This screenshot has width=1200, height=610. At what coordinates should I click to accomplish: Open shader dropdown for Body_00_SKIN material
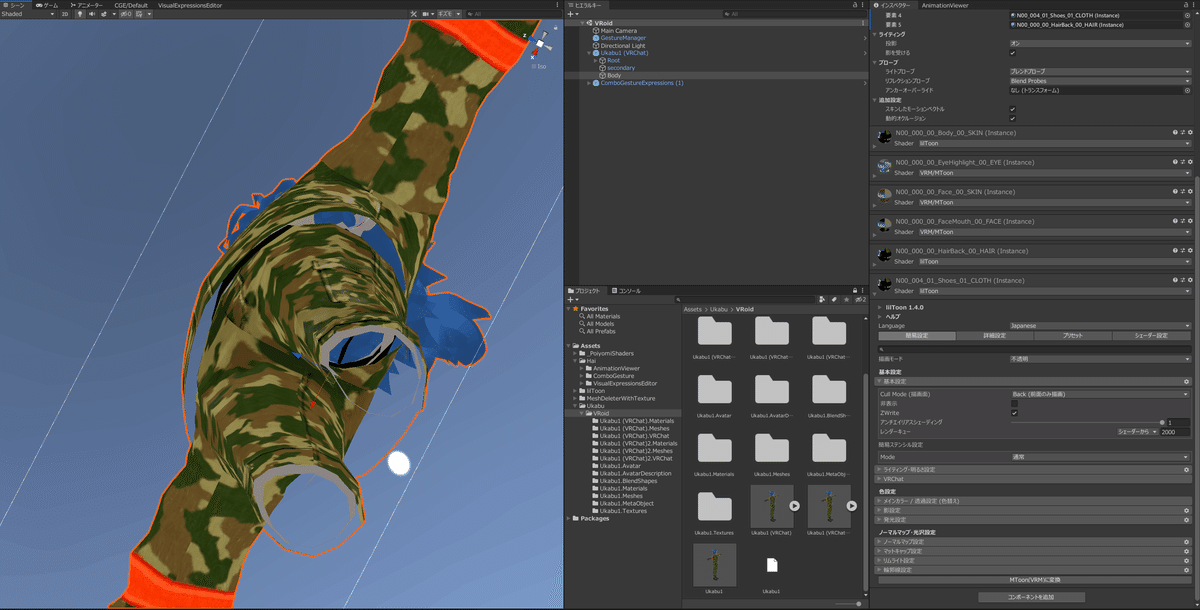(1054, 143)
